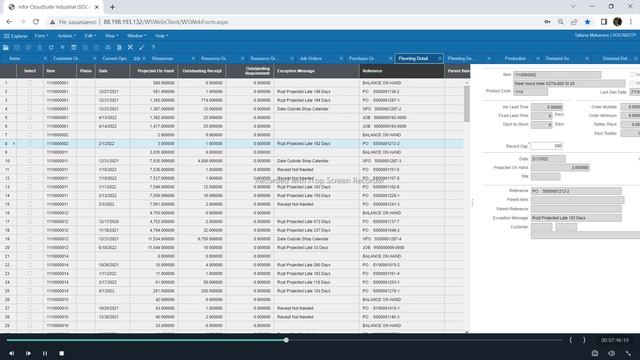
Task: Open a new browser tab with the plus icon
Action: pos(112,7)
